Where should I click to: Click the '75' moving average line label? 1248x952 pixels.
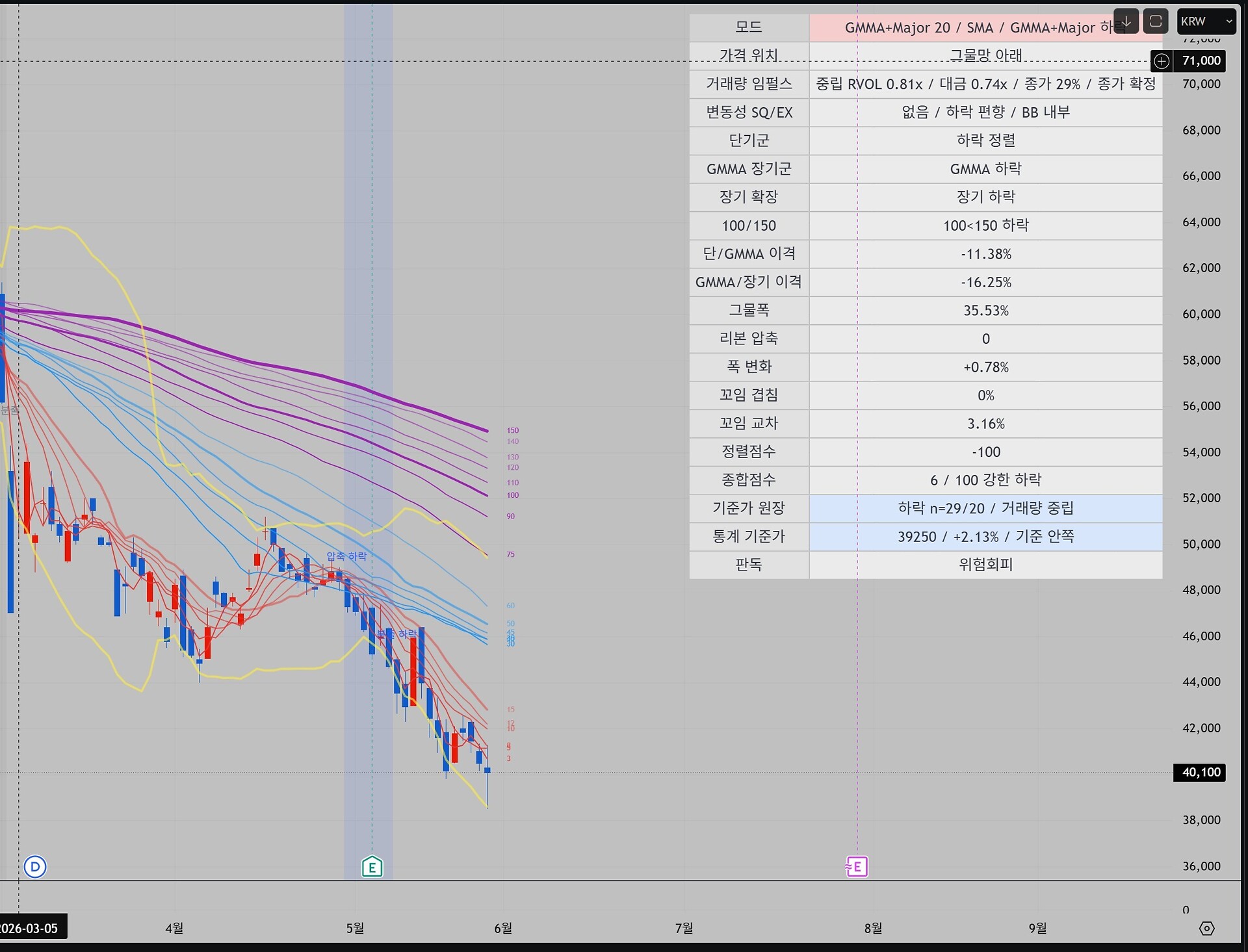coord(511,554)
